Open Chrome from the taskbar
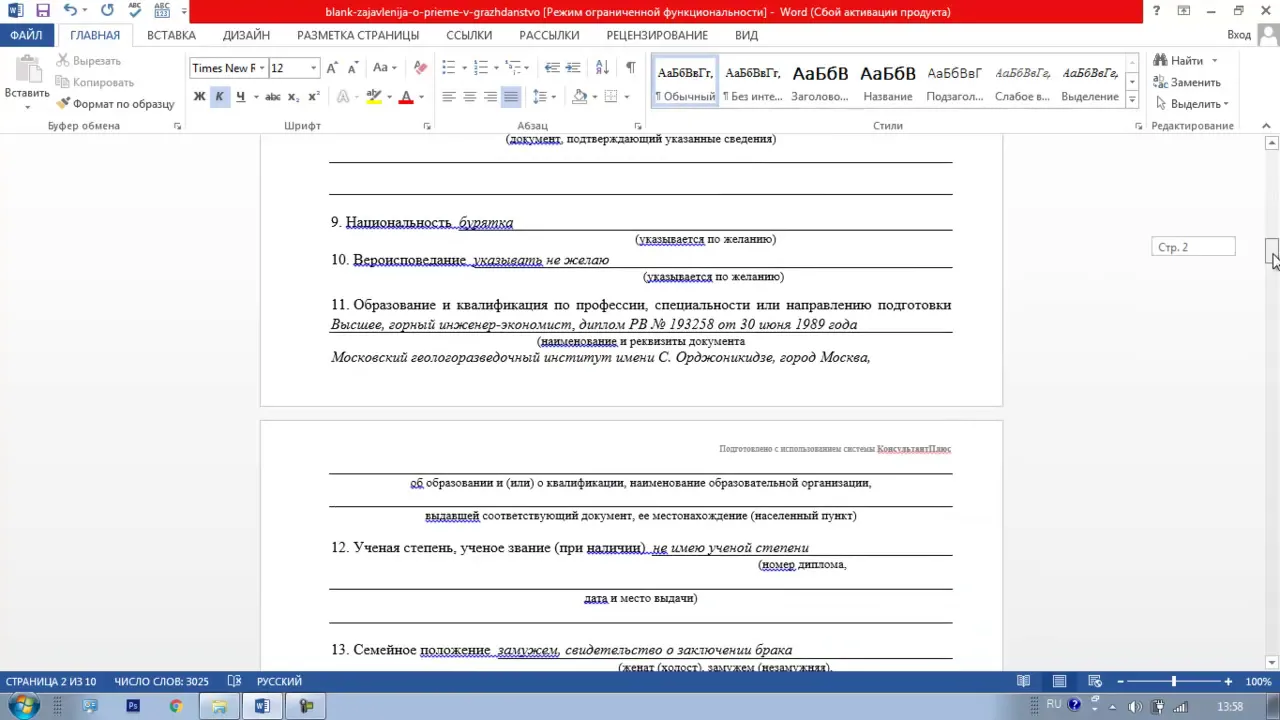Image resolution: width=1280 pixels, height=720 pixels. [176, 706]
